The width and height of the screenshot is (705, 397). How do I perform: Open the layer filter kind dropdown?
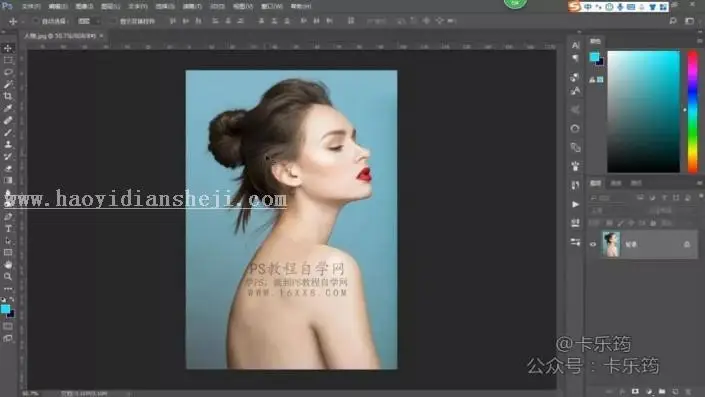point(611,198)
